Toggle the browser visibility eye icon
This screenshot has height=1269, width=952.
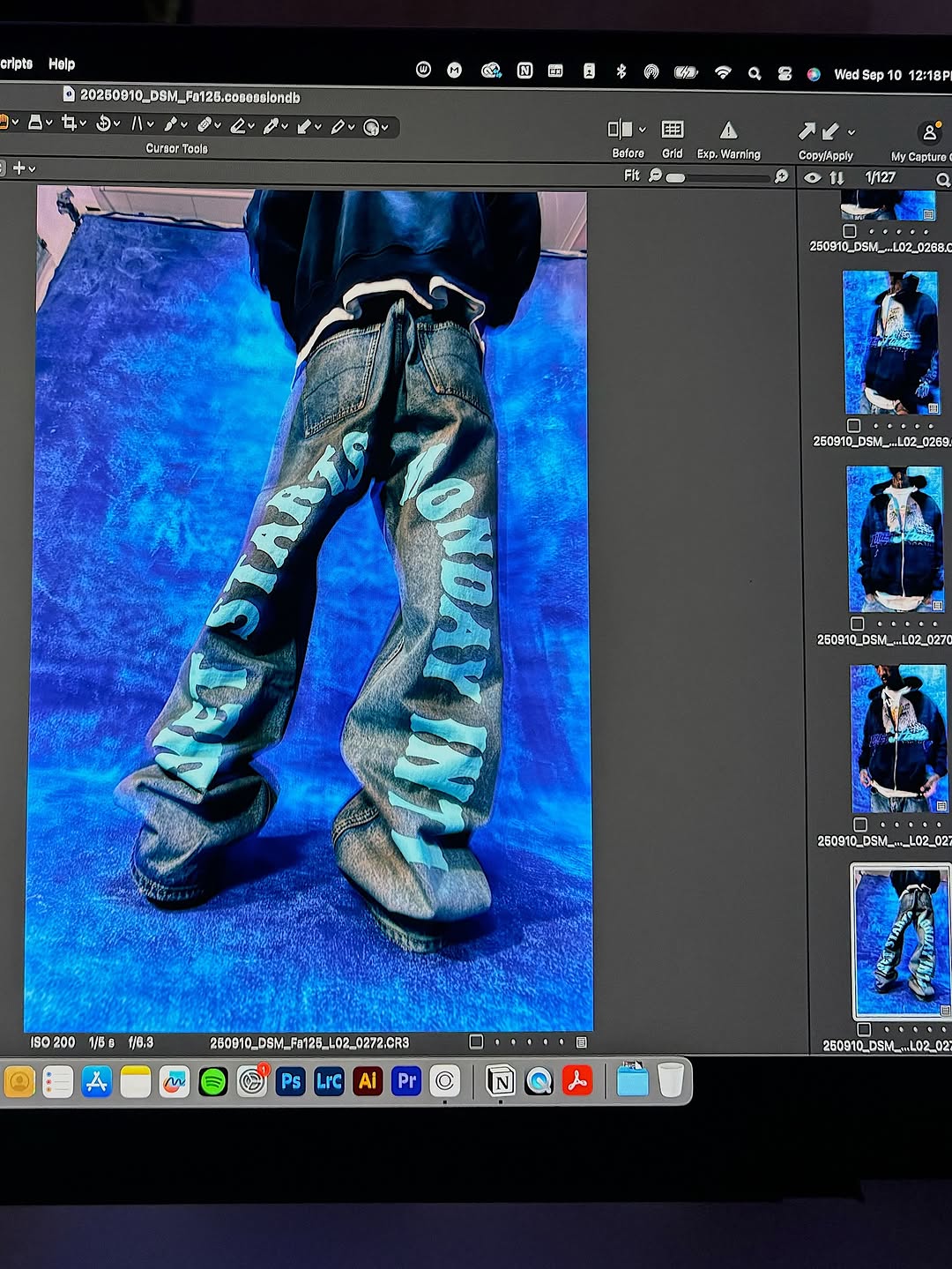pyautogui.click(x=813, y=177)
